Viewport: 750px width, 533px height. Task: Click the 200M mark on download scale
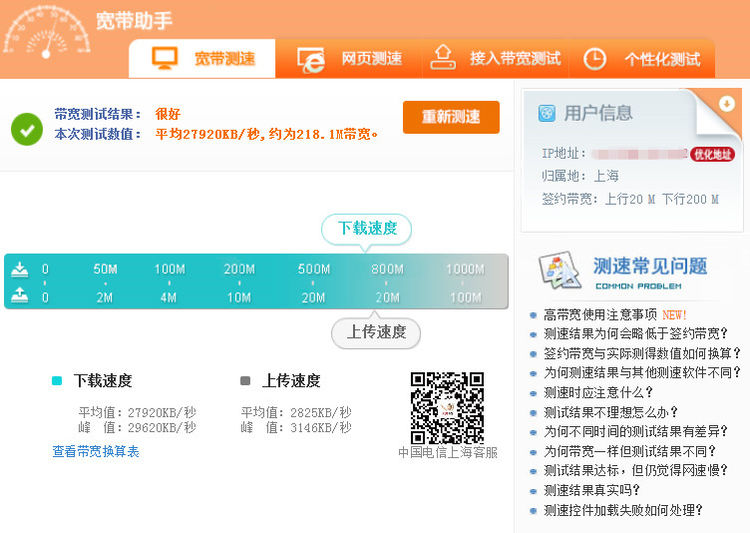coord(239,269)
